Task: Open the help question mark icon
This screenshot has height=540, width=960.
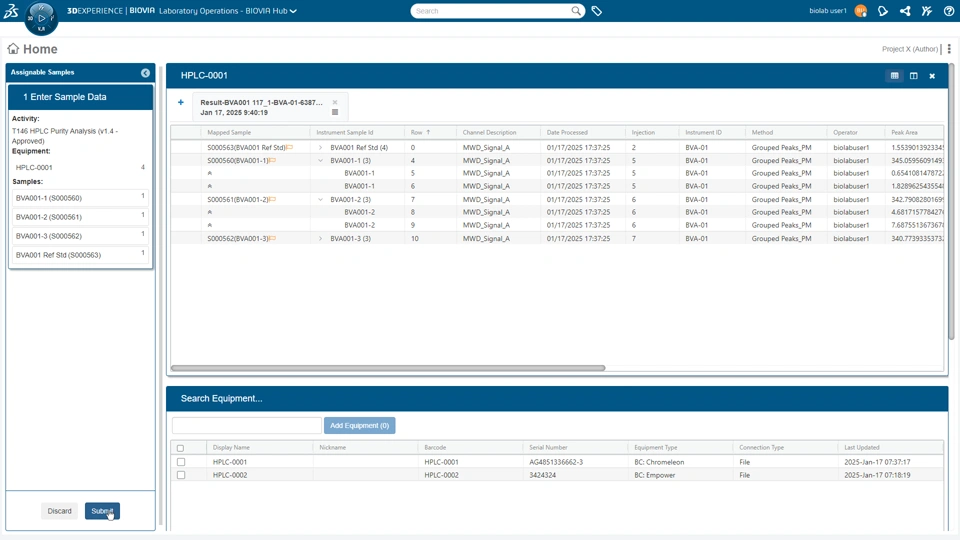Action: [x=949, y=11]
